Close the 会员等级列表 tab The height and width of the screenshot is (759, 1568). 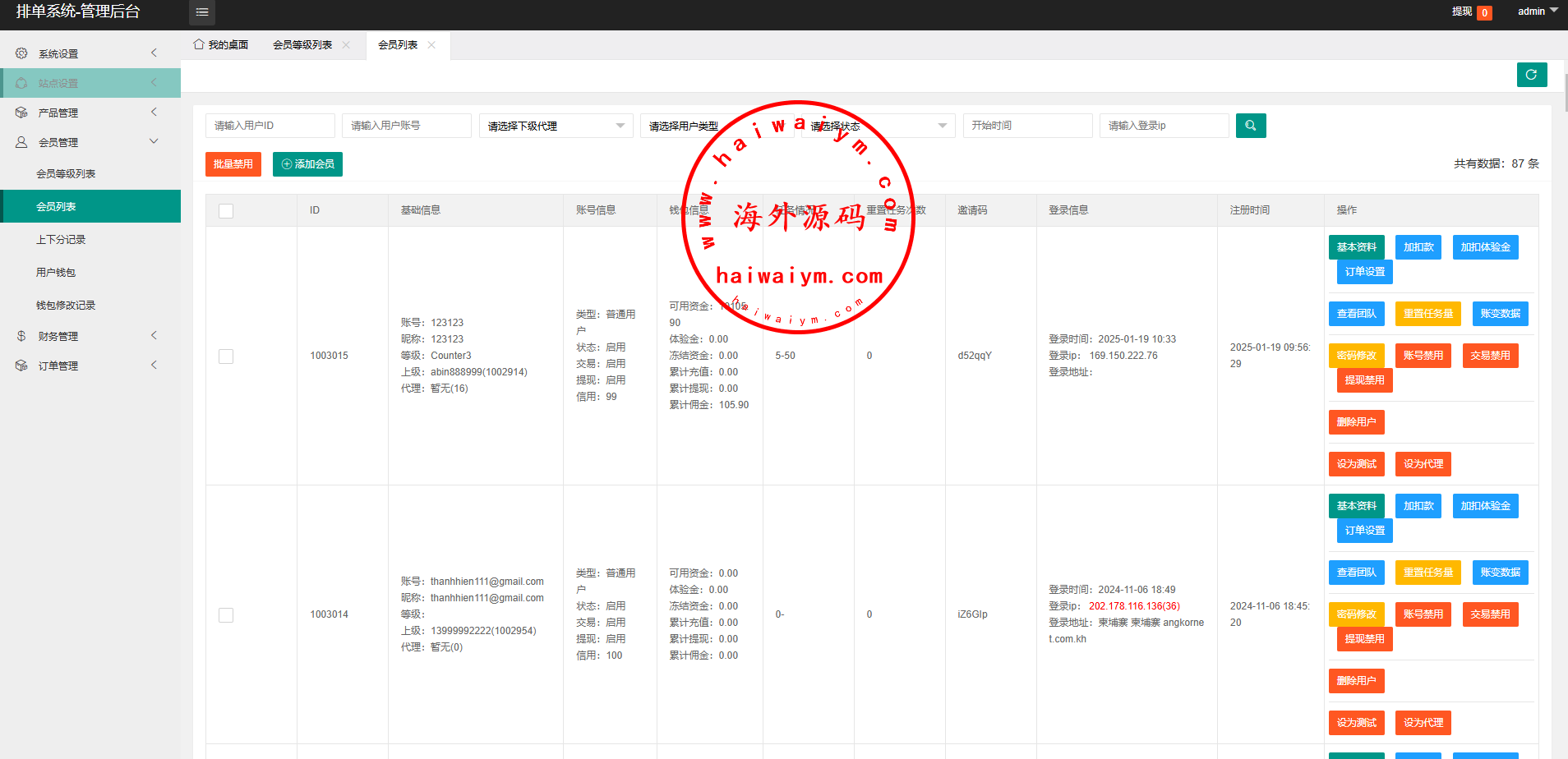346,45
